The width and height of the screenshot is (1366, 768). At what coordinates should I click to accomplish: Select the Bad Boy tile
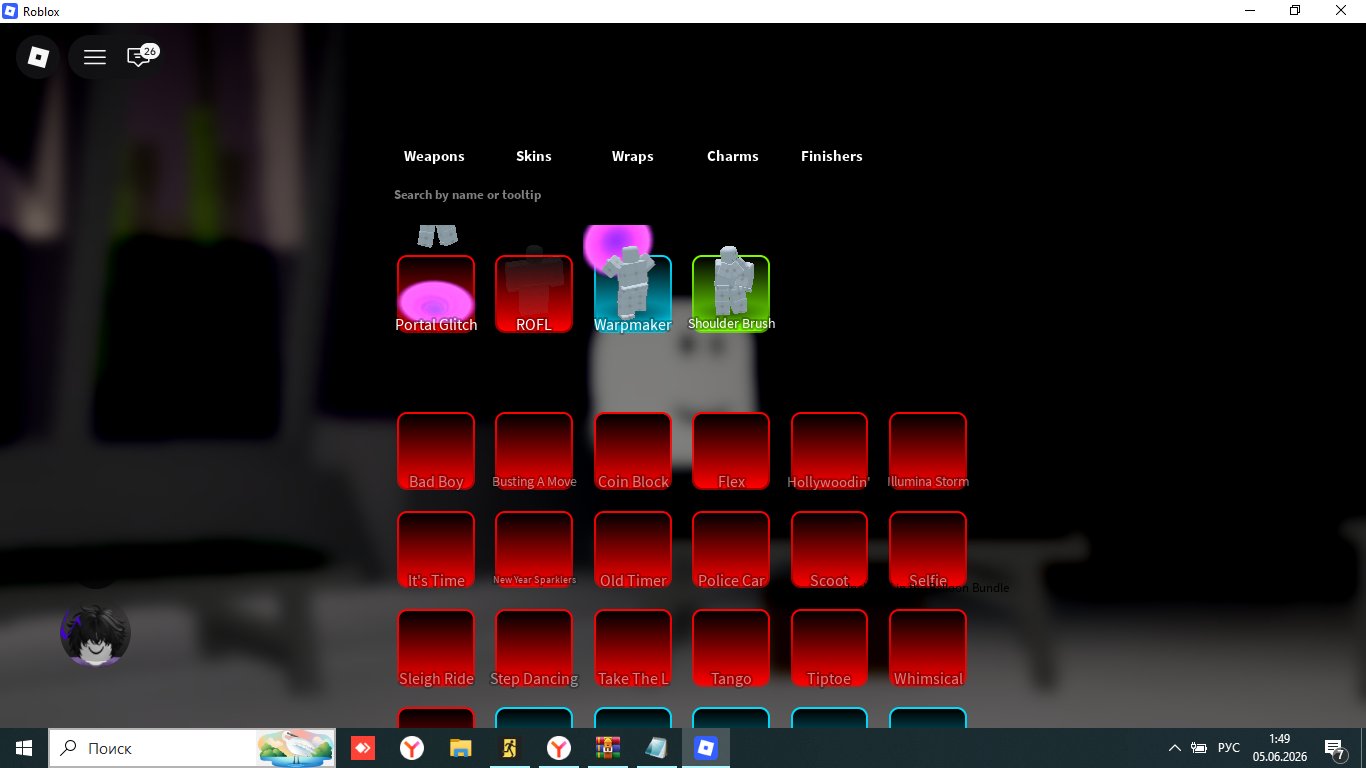436,451
